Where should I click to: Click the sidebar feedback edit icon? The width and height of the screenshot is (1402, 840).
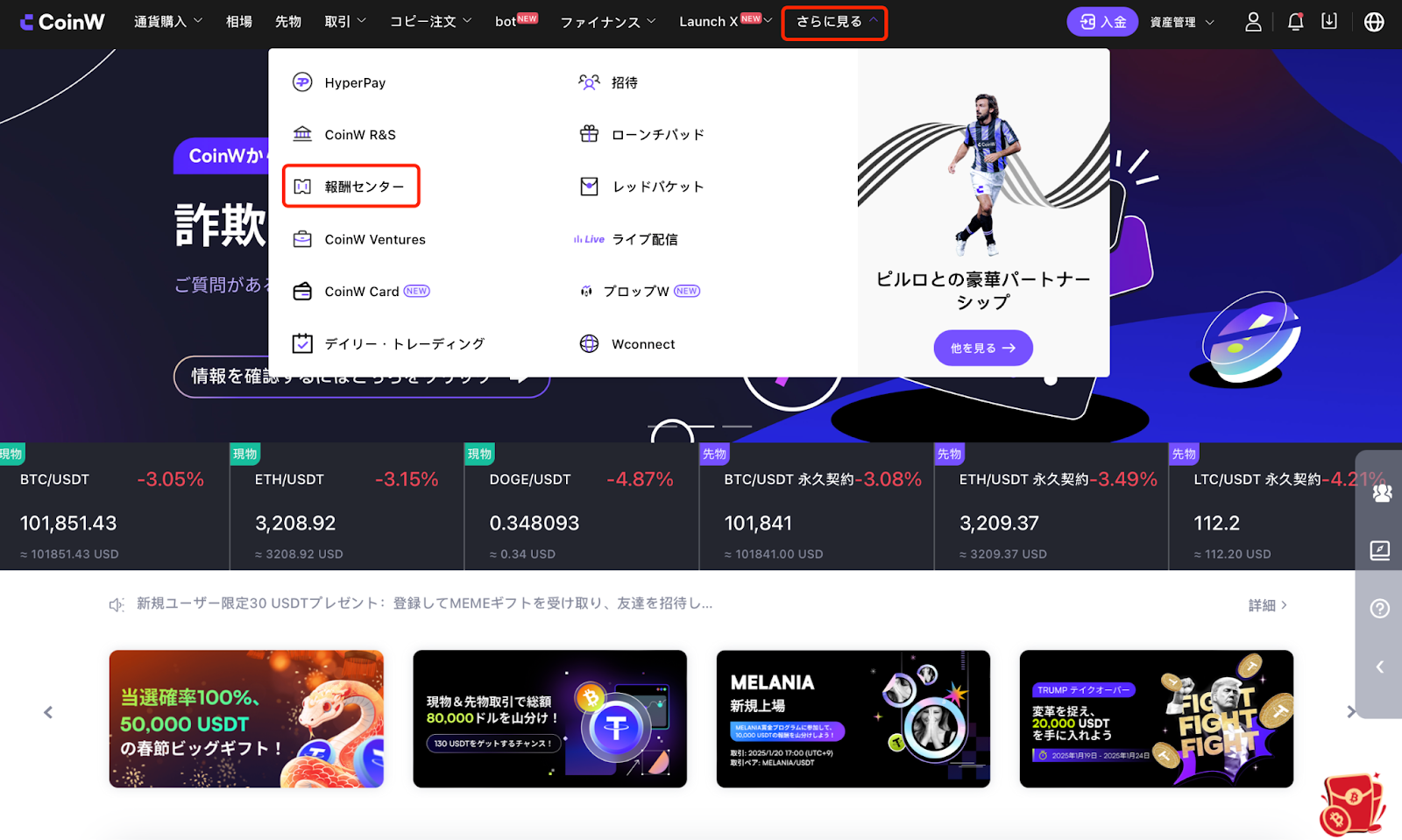[x=1380, y=550]
